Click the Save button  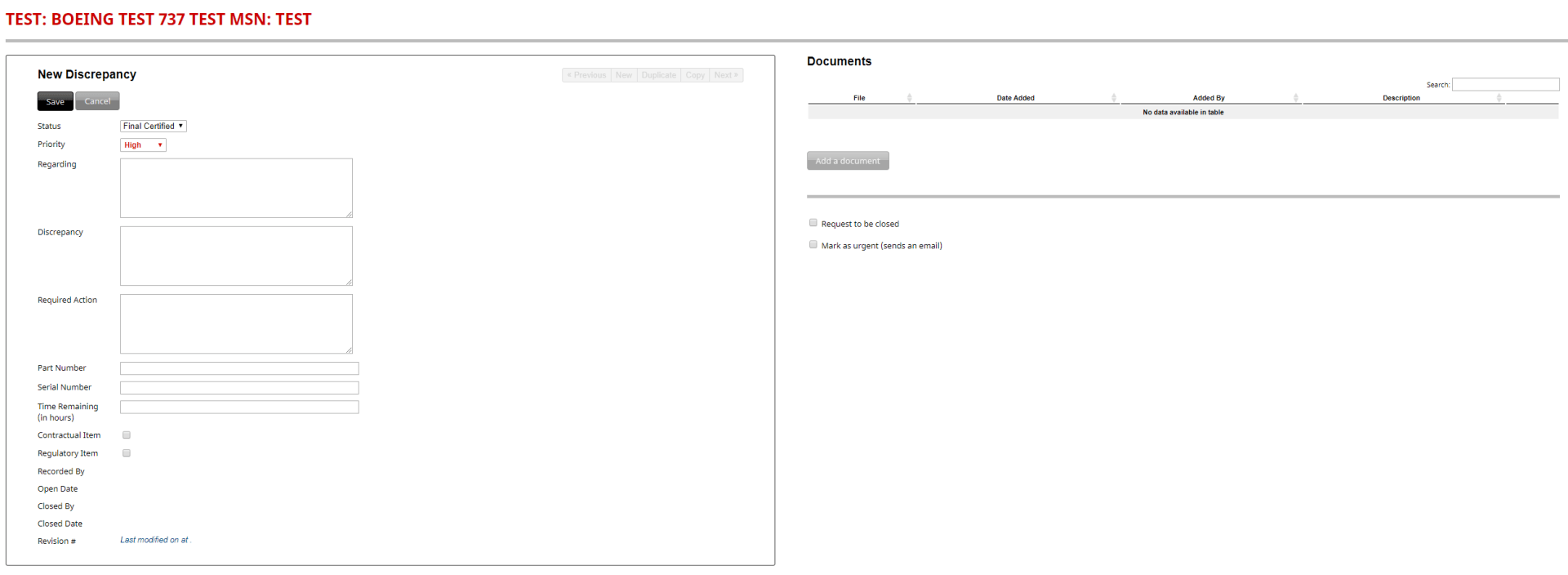pyautogui.click(x=55, y=101)
